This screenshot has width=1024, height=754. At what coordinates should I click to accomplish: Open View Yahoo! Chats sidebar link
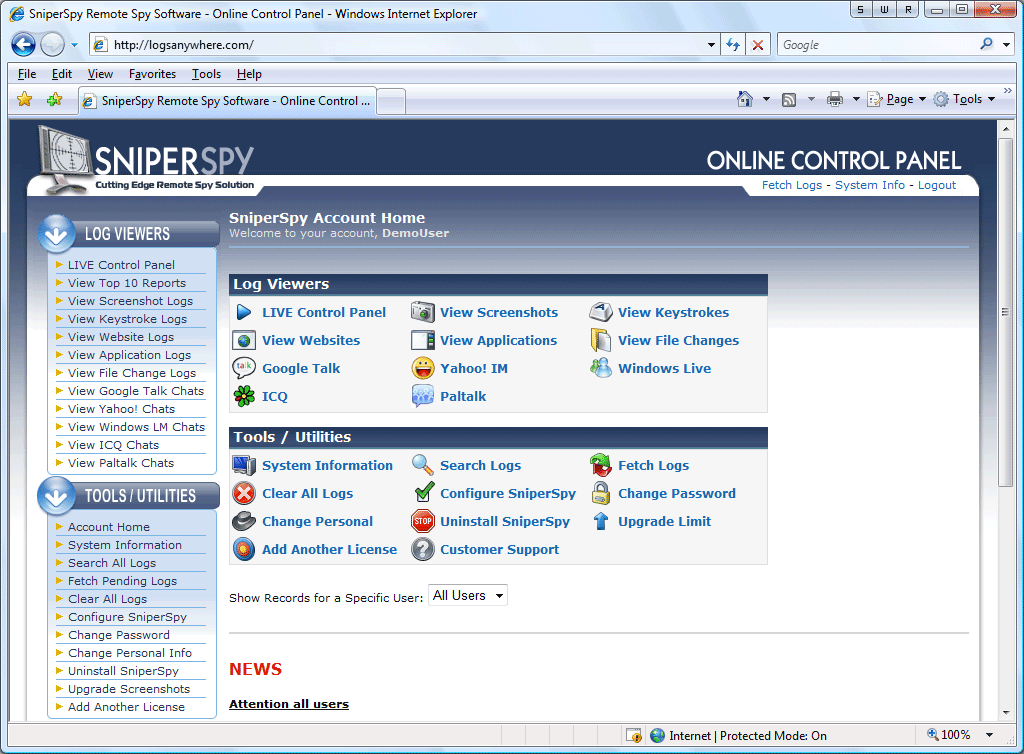click(121, 409)
